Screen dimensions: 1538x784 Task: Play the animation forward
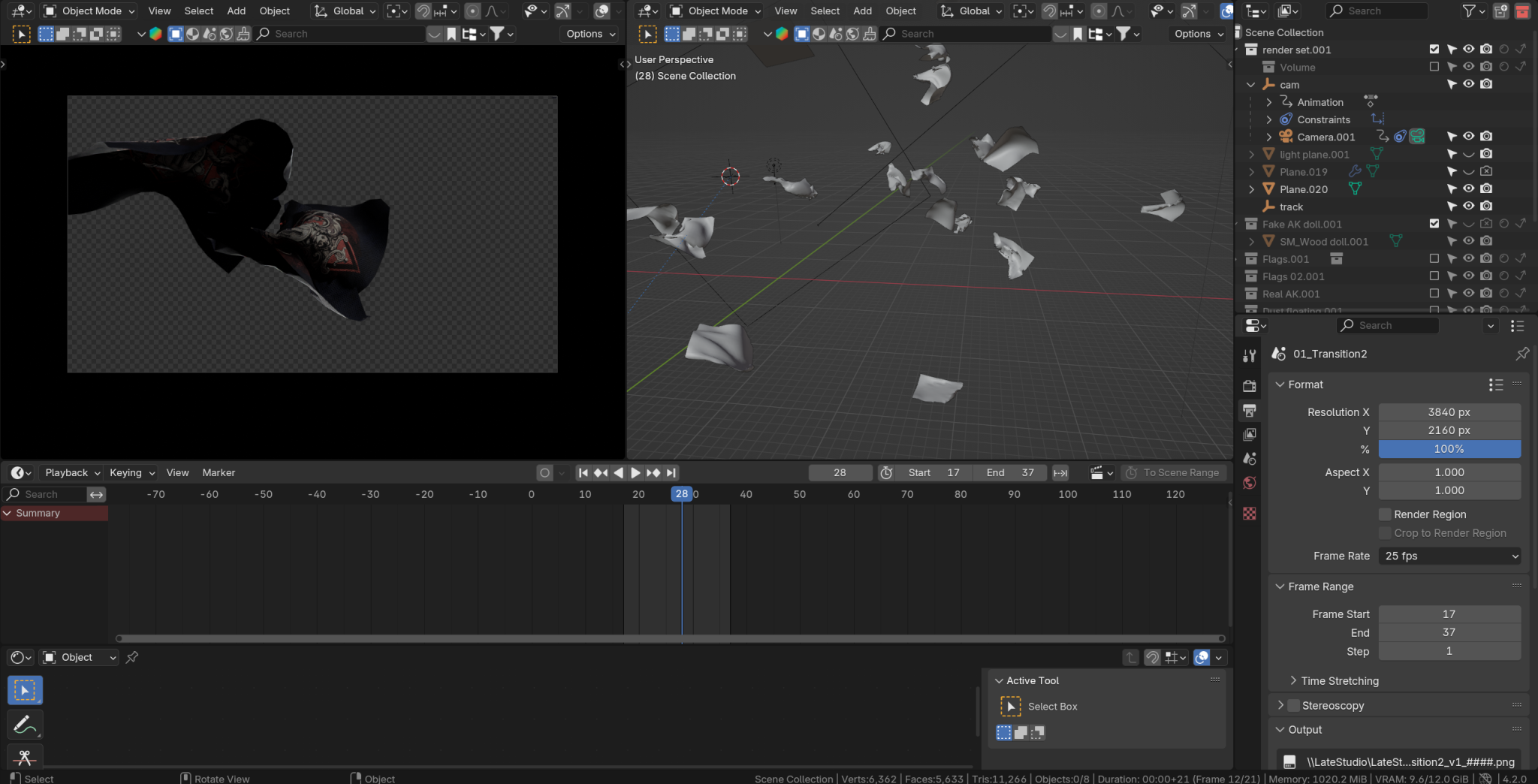[x=635, y=472]
